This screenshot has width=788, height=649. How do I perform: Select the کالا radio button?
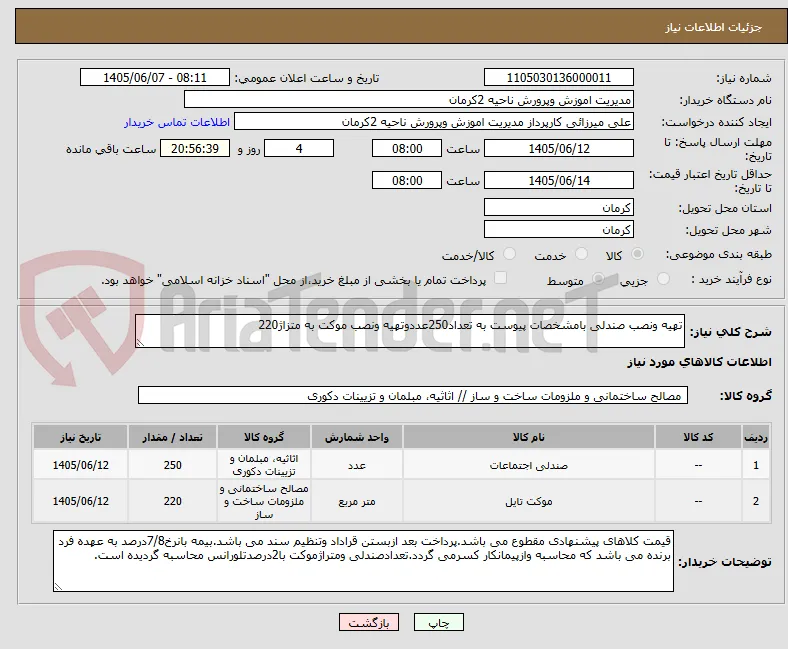click(x=637, y=254)
